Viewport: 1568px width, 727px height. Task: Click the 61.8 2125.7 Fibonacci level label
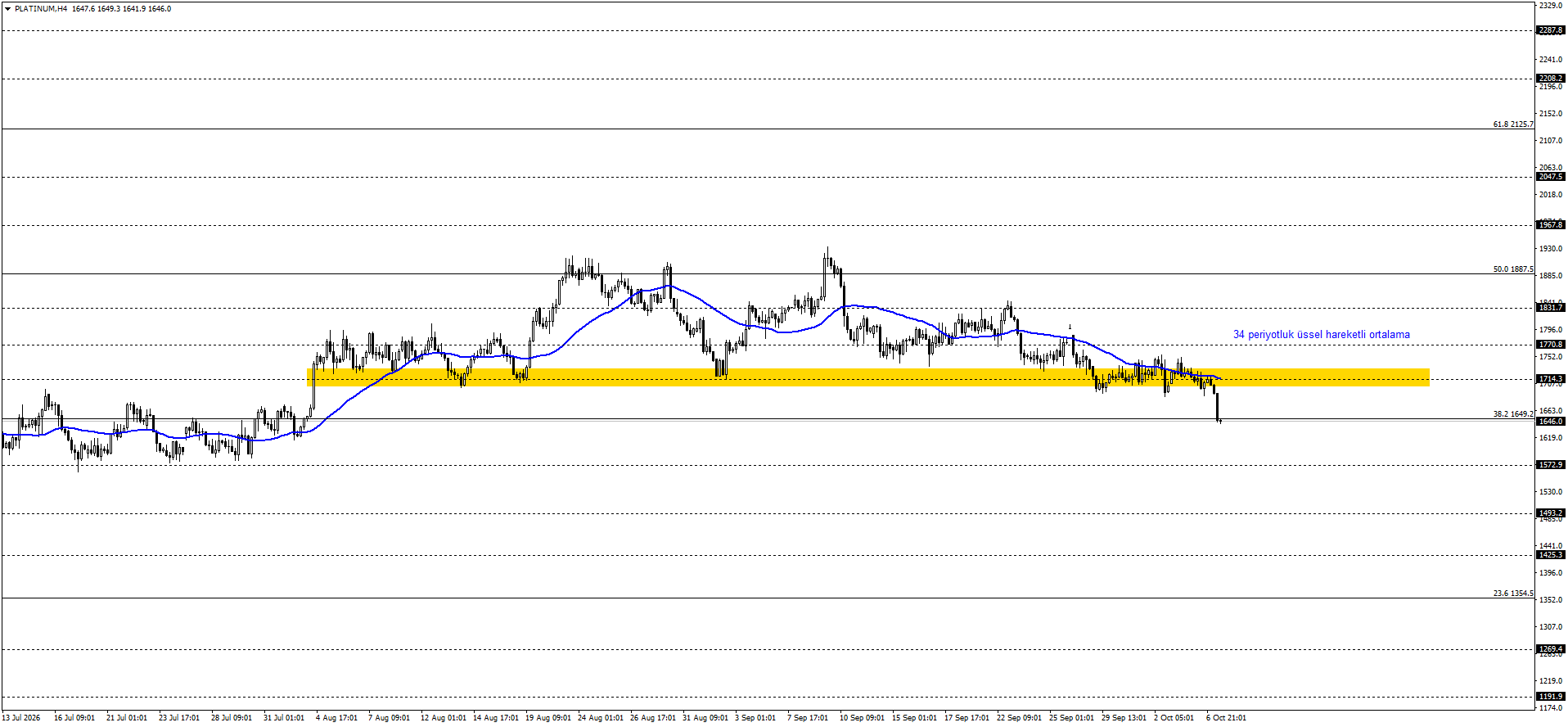1512,124
